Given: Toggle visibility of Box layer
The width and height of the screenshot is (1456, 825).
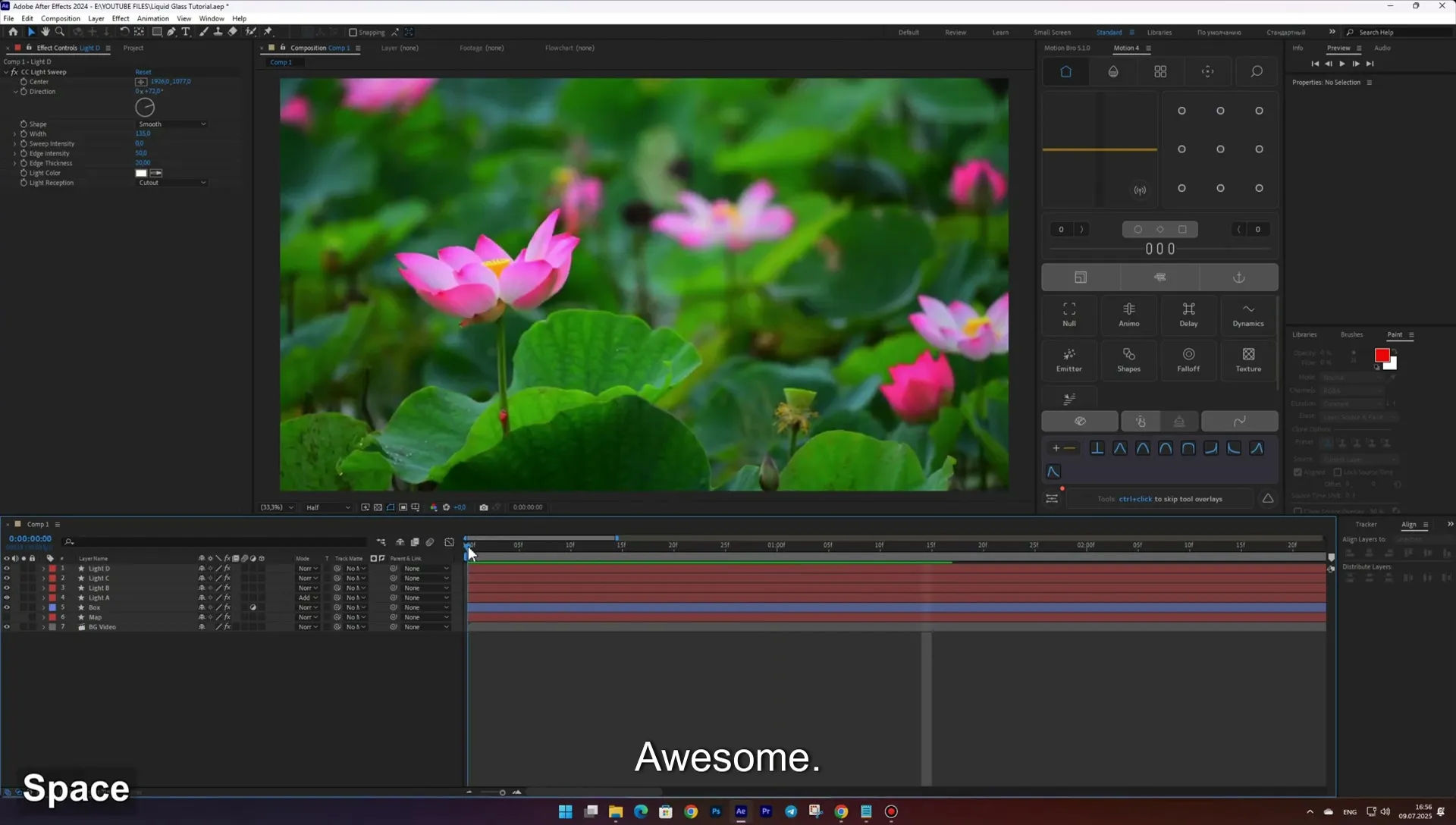Looking at the screenshot, I should [7, 607].
